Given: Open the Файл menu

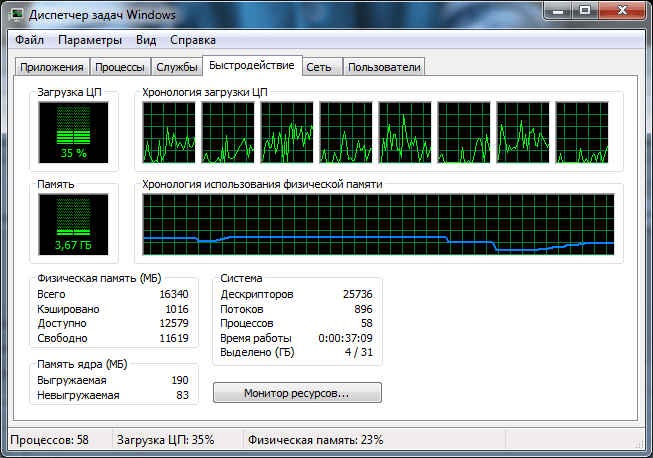Looking at the screenshot, I should click(29, 40).
